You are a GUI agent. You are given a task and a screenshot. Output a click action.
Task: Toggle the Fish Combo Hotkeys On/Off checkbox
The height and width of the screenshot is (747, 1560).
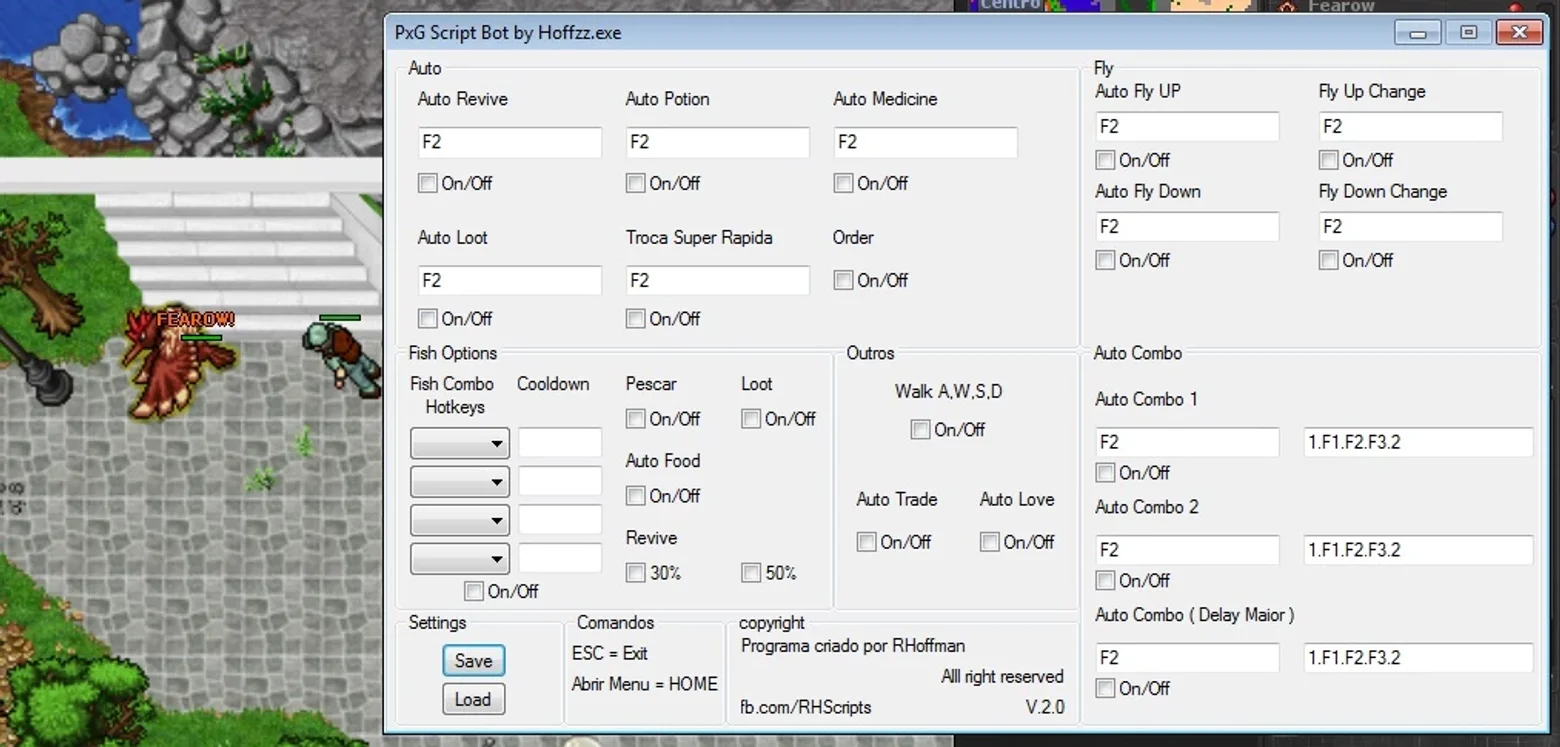point(474,591)
